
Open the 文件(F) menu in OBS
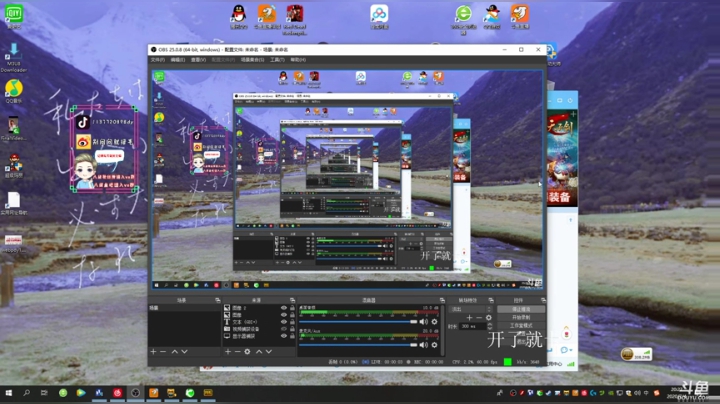(x=158, y=60)
